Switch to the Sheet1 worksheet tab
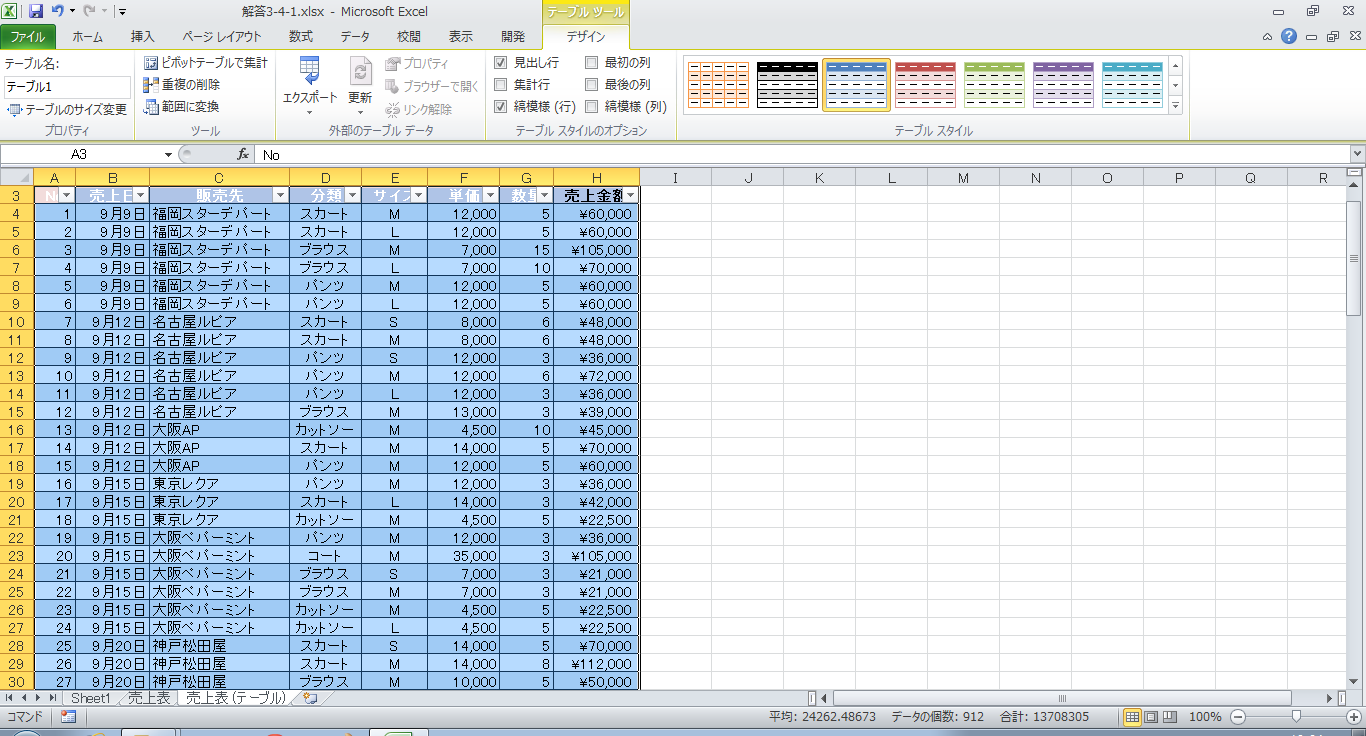Screen dimensions: 1366x736 click(x=90, y=698)
